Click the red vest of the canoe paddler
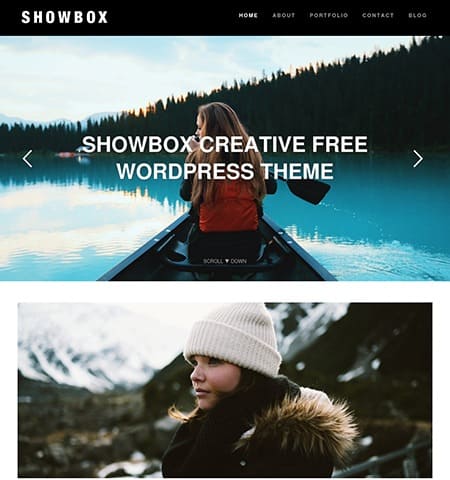The height and width of the screenshot is (480, 450). pos(229,207)
